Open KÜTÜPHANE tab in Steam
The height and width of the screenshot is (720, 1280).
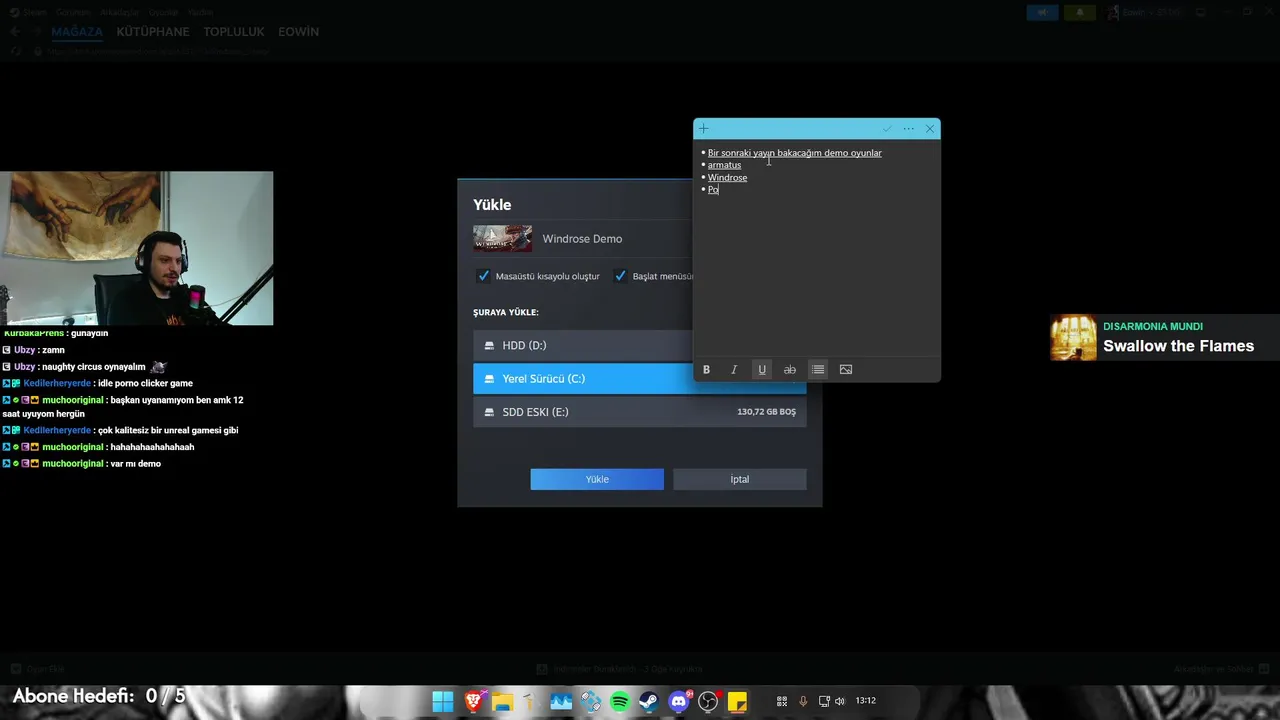153,32
